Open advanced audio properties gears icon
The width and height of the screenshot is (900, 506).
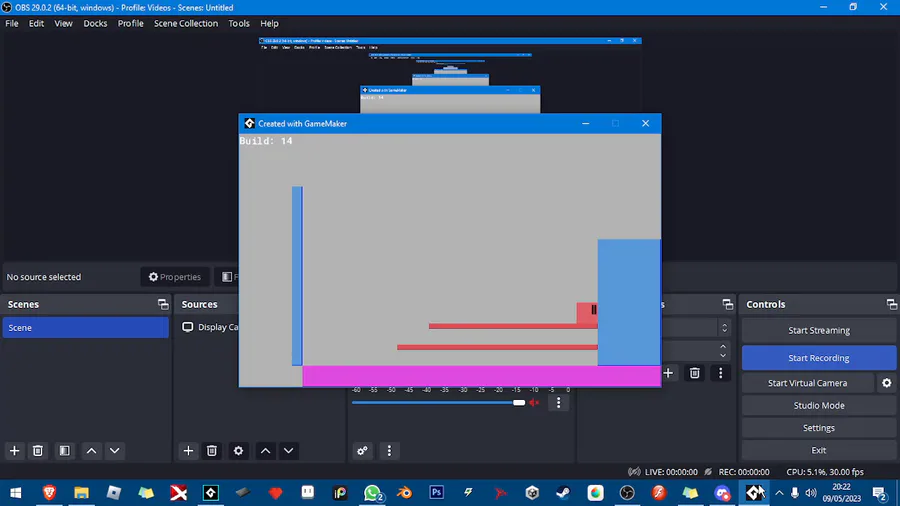click(x=362, y=451)
